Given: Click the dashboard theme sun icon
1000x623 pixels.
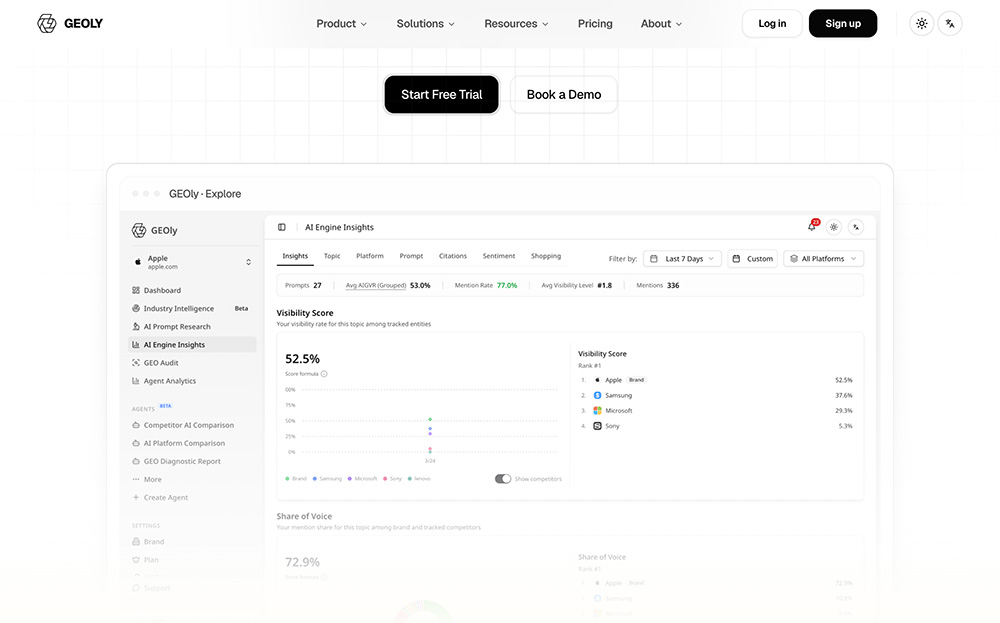Looking at the screenshot, I should tap(834, 227).
